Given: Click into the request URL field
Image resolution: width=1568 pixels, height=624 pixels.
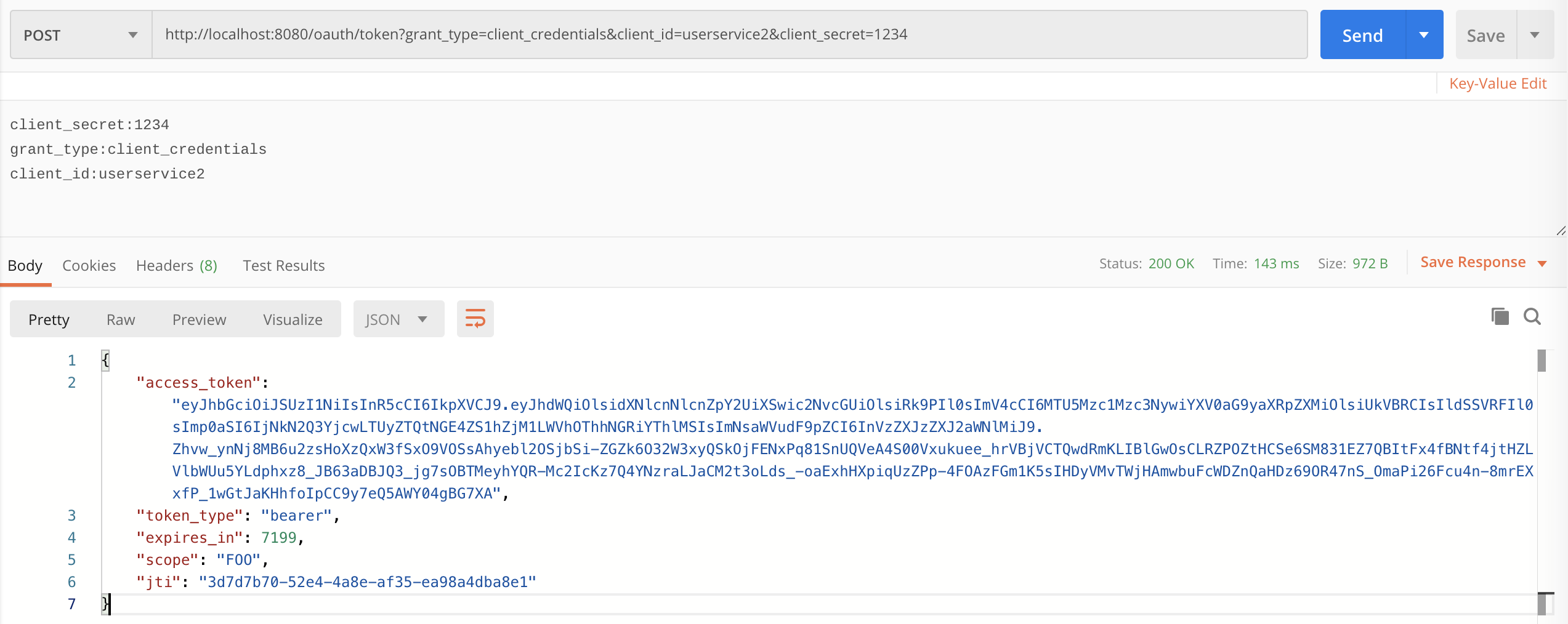Looking at the screenshot, I should (727, 34).
